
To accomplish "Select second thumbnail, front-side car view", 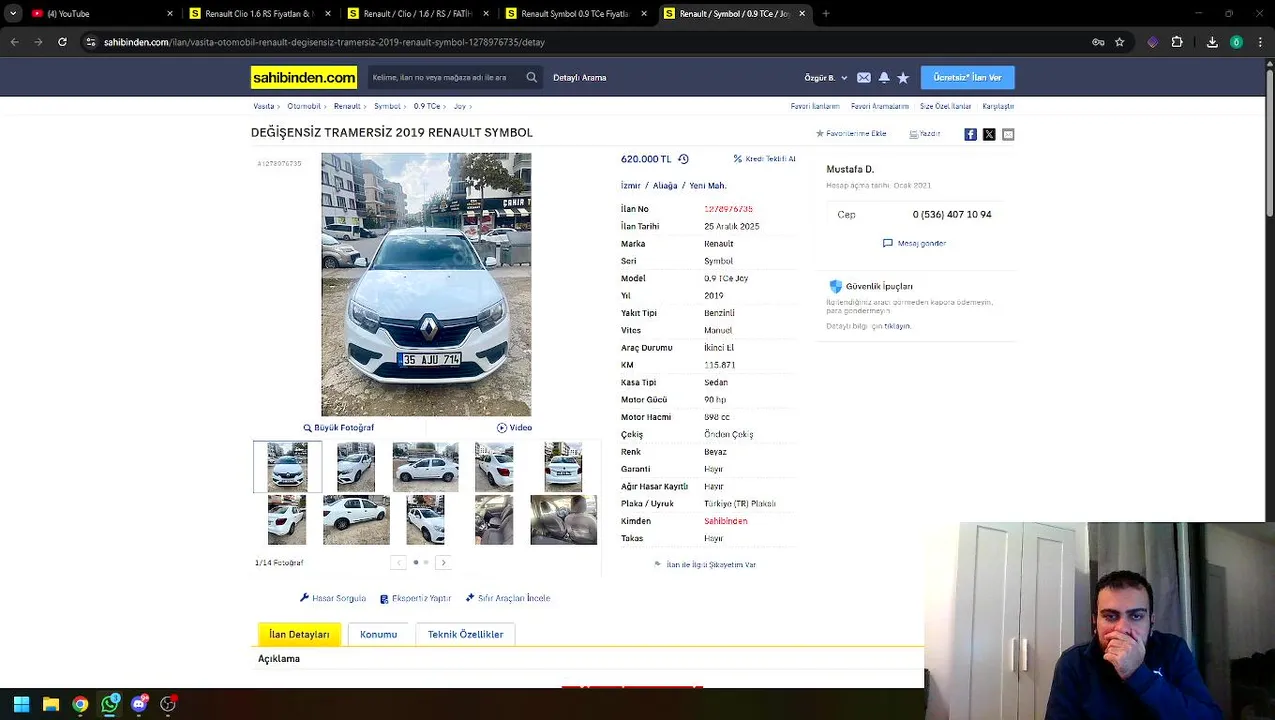I will point(356,467).
